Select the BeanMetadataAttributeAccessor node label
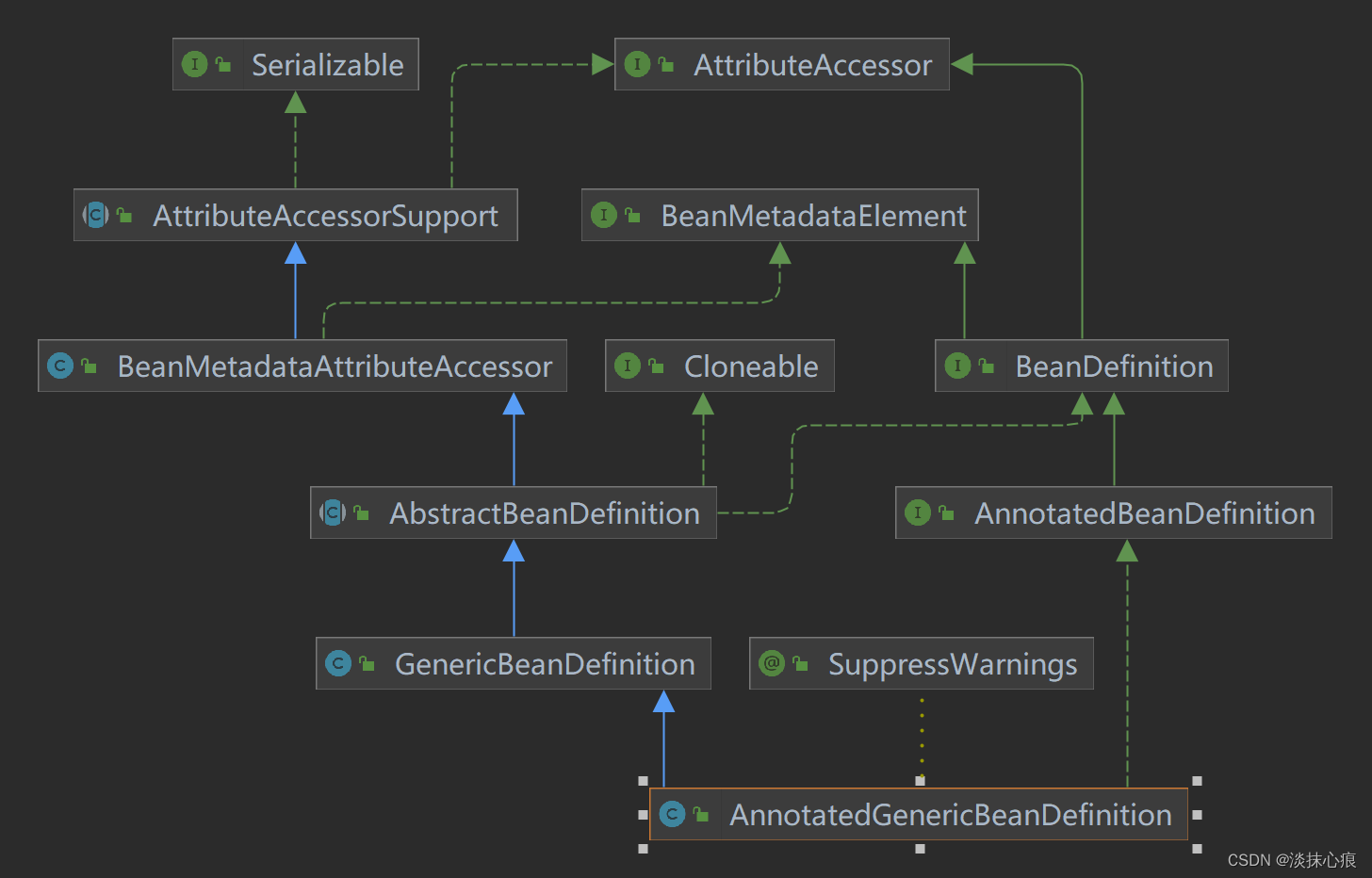The image size is (1372, 878). (335, 366)
